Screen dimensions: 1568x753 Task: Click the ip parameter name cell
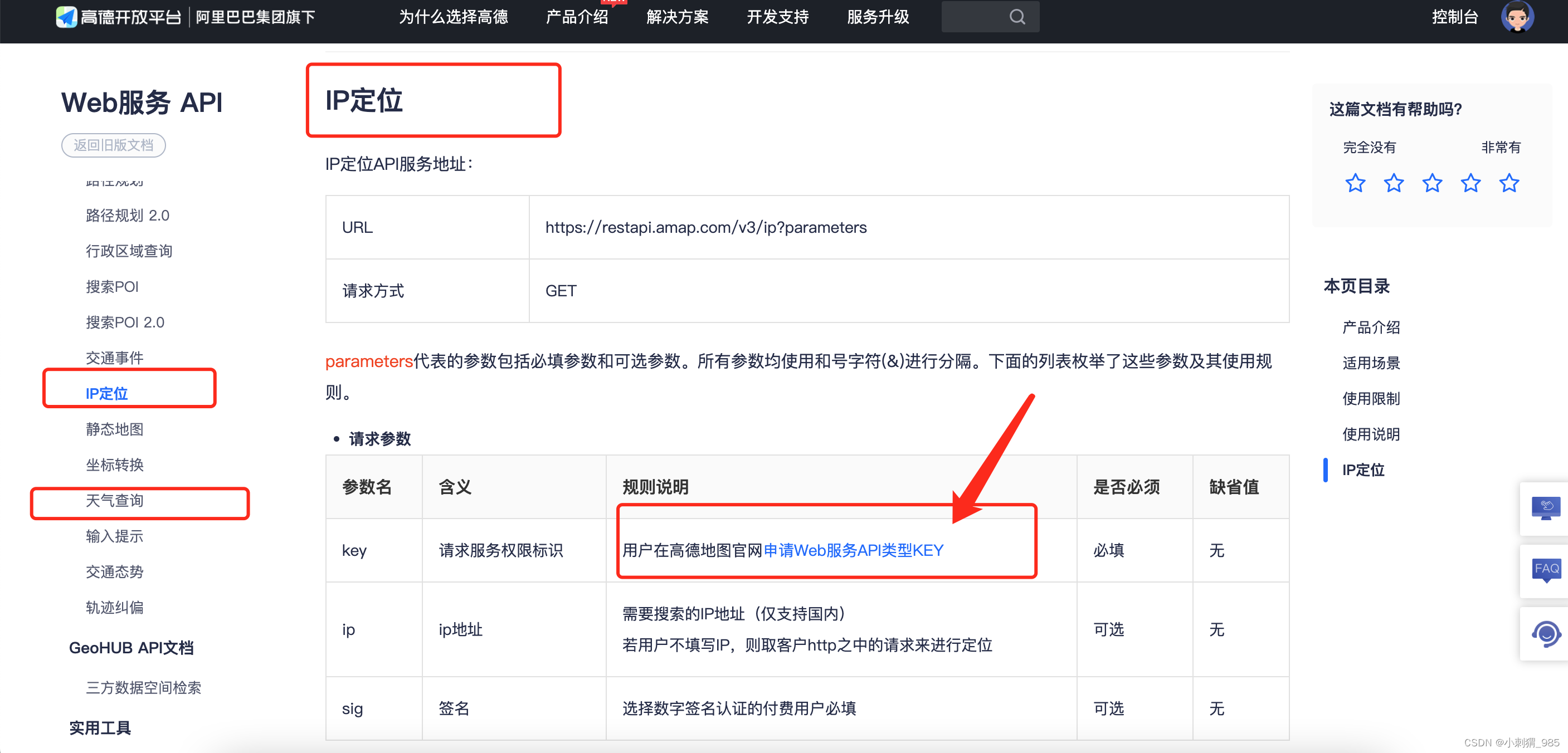(x=374, y=629)
